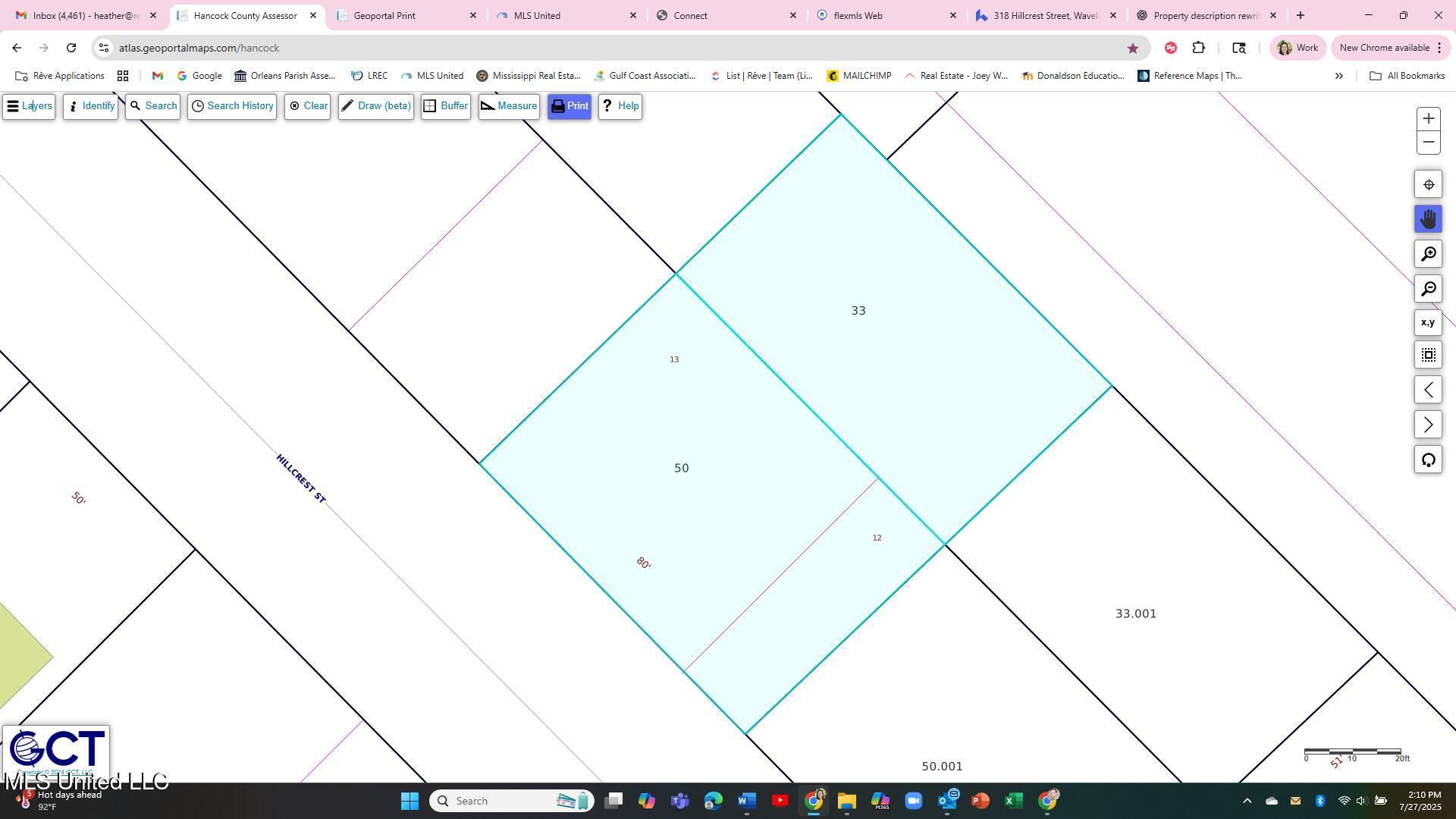This screenshot has width=1456, height=819.
Task: Click the Print button
Action: coord(569,106)
